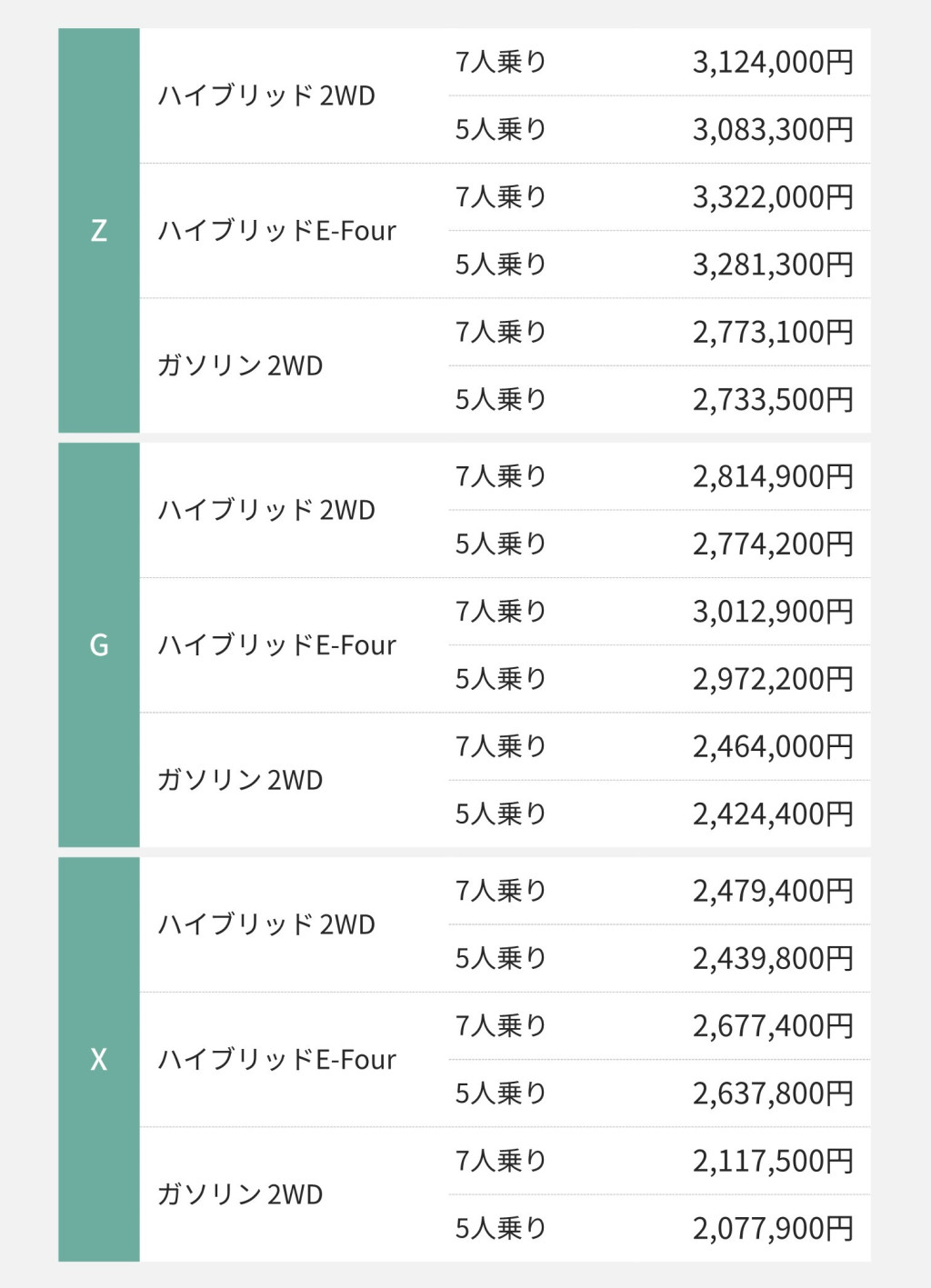This screenshot has width=931, height=1288.
Task: Select ハイブリッド 2WD under X grade
Action: (266, 925)
